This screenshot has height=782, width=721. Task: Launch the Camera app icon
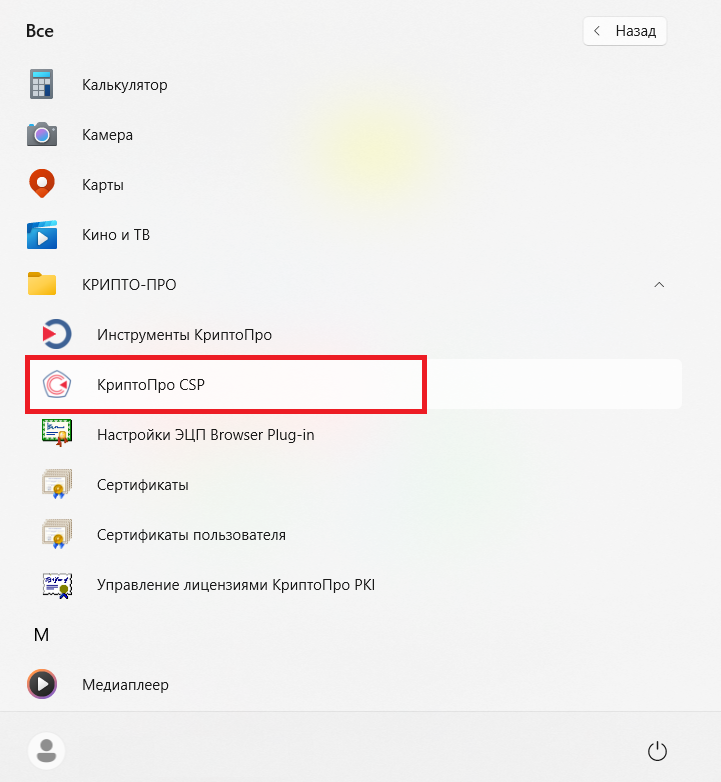tap(41, 134)
